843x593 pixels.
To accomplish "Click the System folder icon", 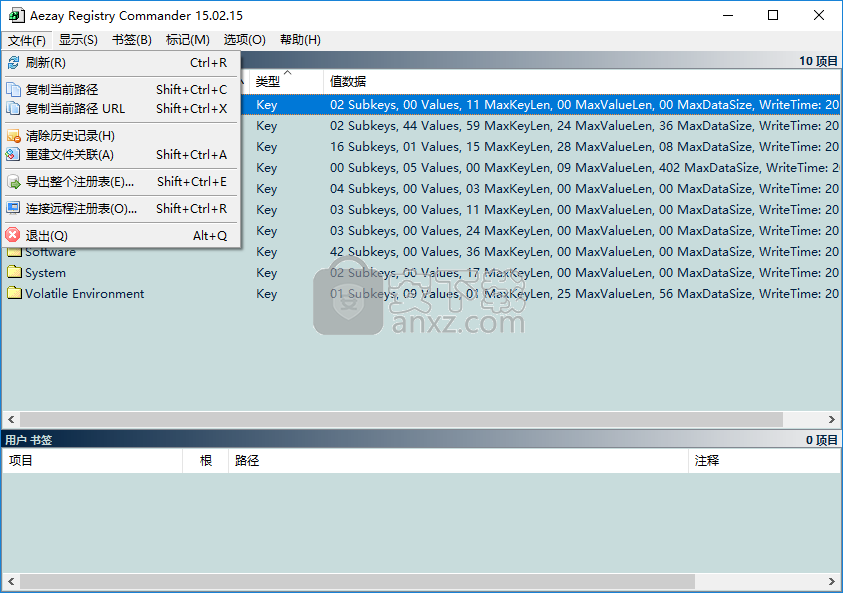I will pyautogui.click(x=15, y=273).
